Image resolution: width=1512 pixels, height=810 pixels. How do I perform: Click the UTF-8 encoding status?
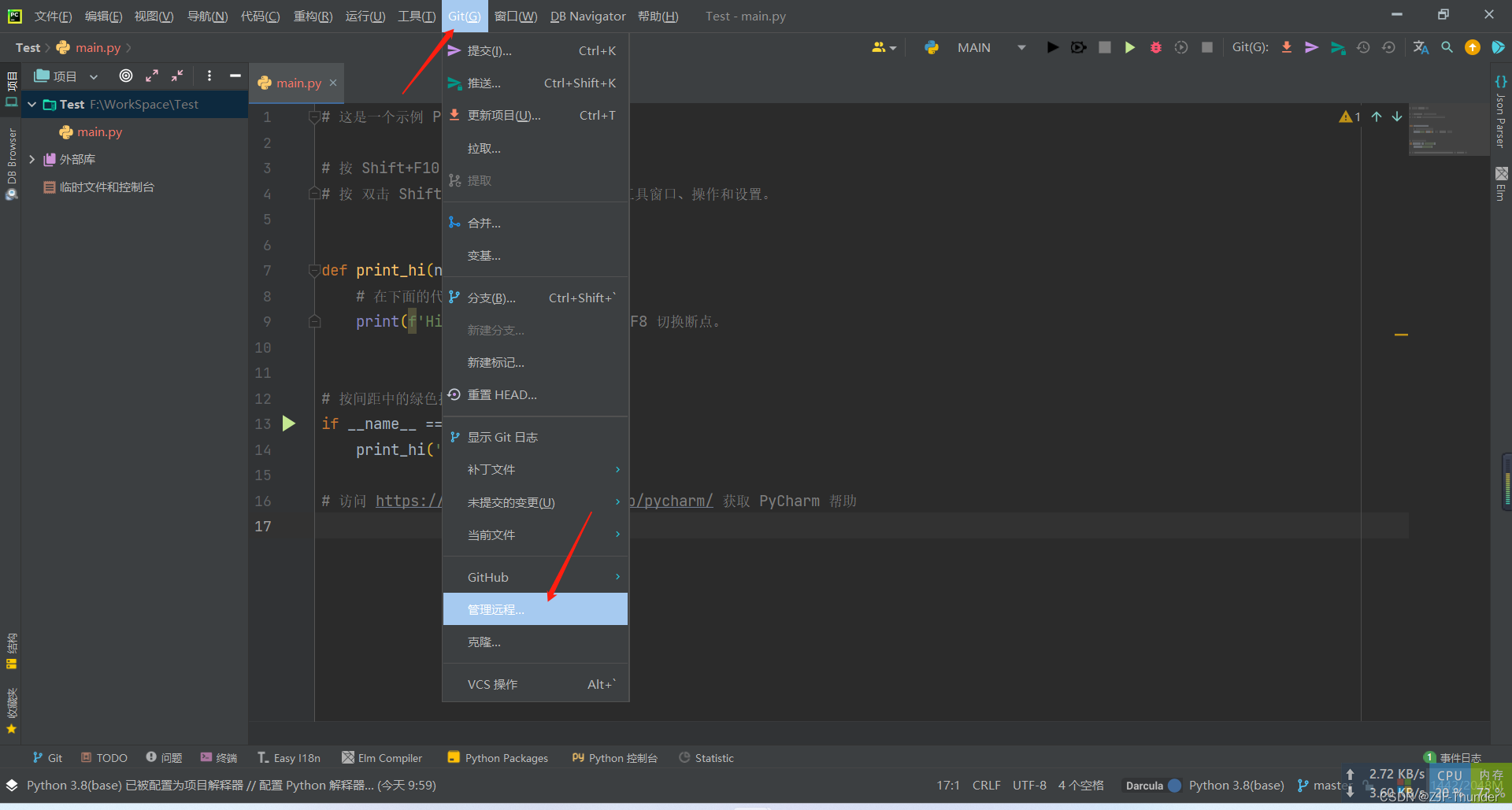[1029, 785]
